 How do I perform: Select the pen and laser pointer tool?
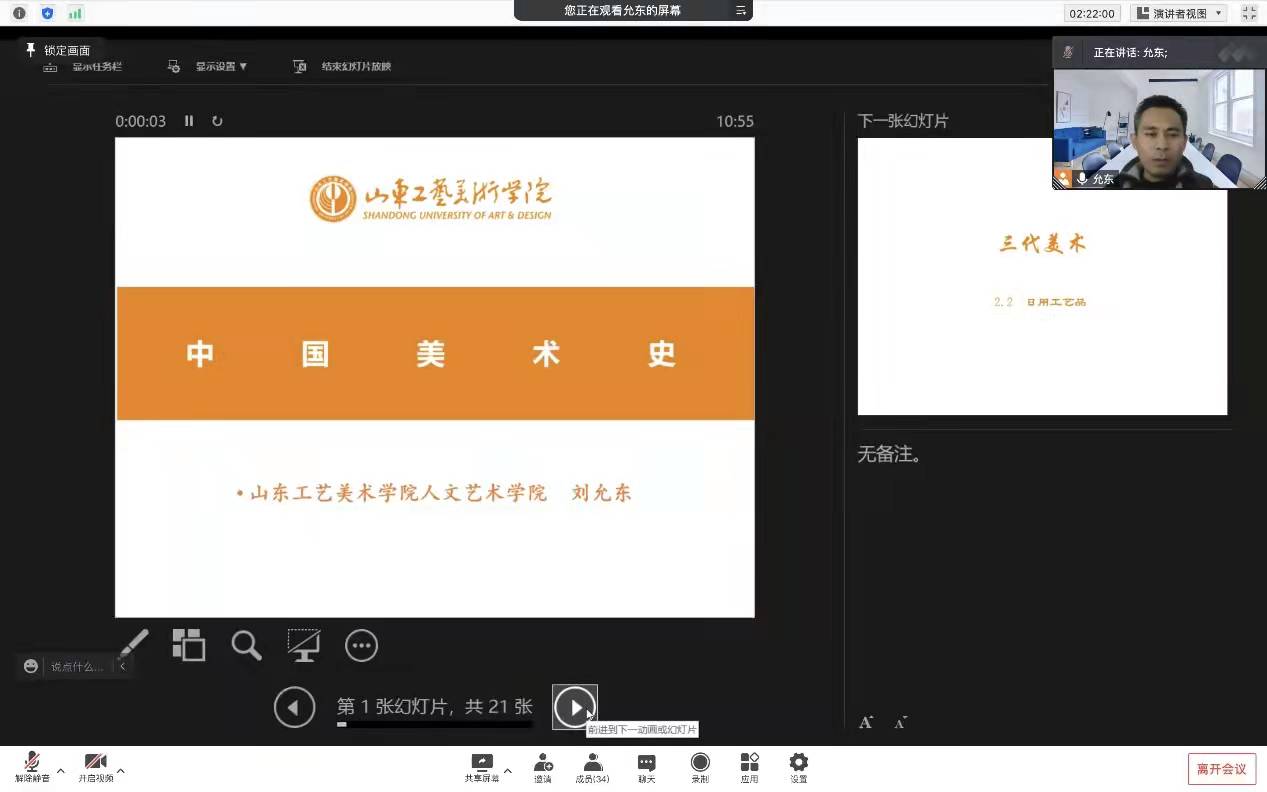pyautogui.click(x=133, y=645)
